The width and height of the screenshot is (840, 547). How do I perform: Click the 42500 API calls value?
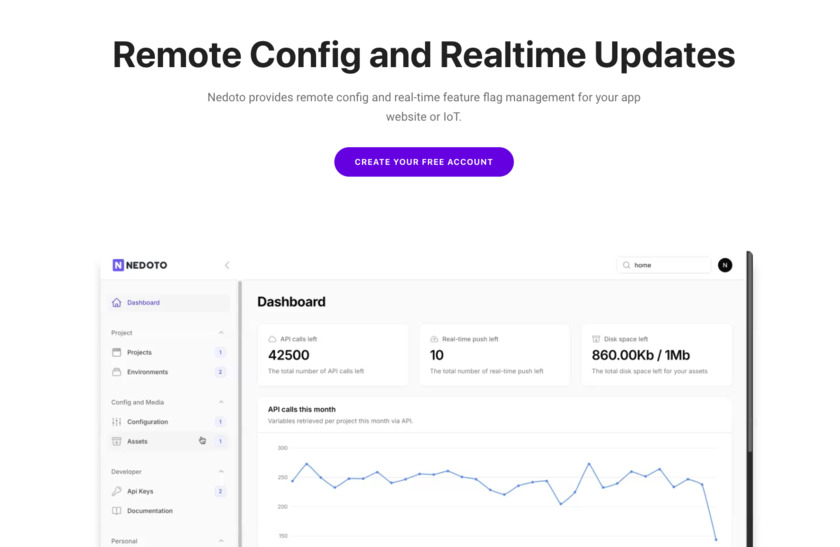[289, 355]
